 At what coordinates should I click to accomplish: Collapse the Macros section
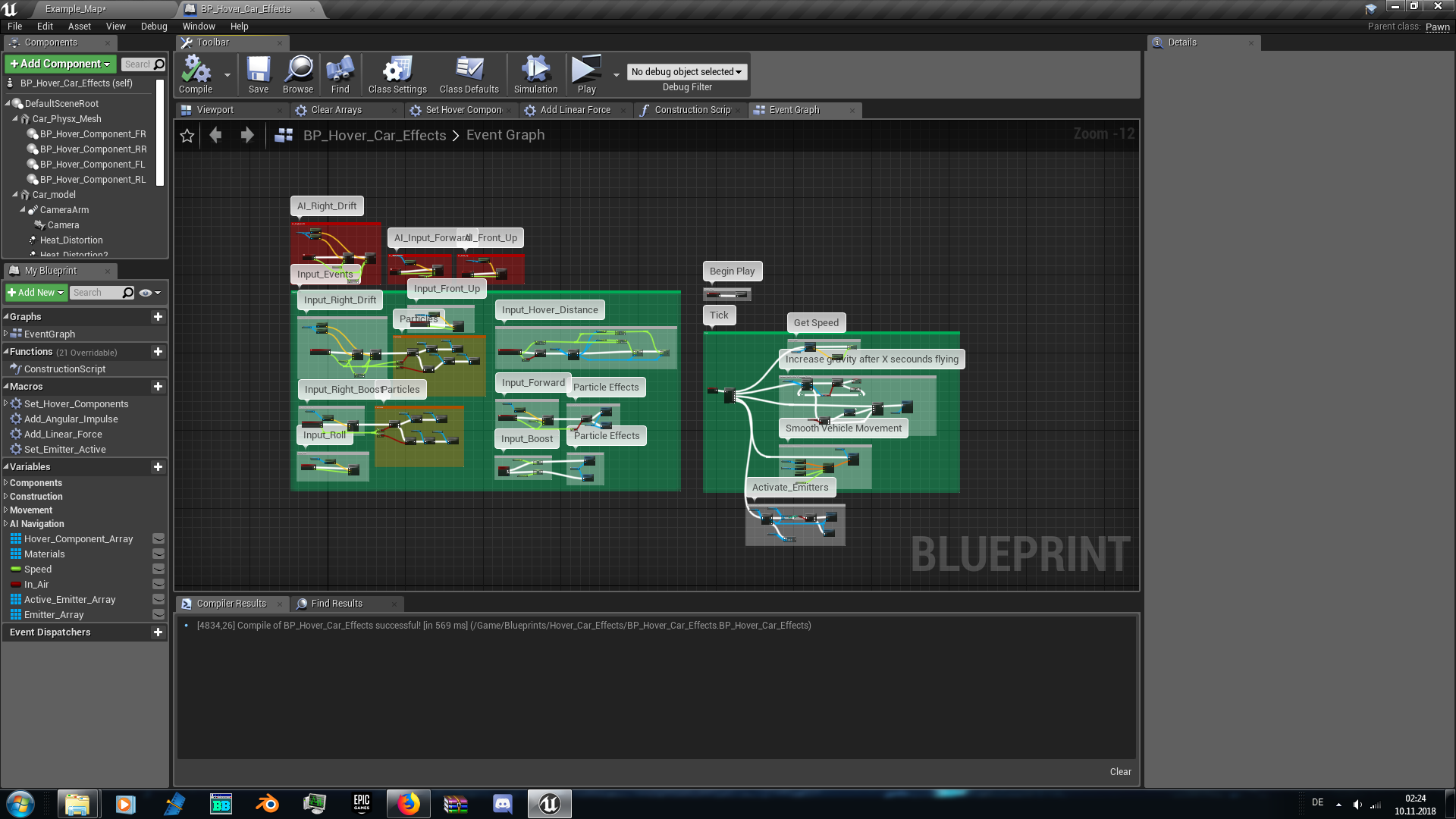coord(6,387)
